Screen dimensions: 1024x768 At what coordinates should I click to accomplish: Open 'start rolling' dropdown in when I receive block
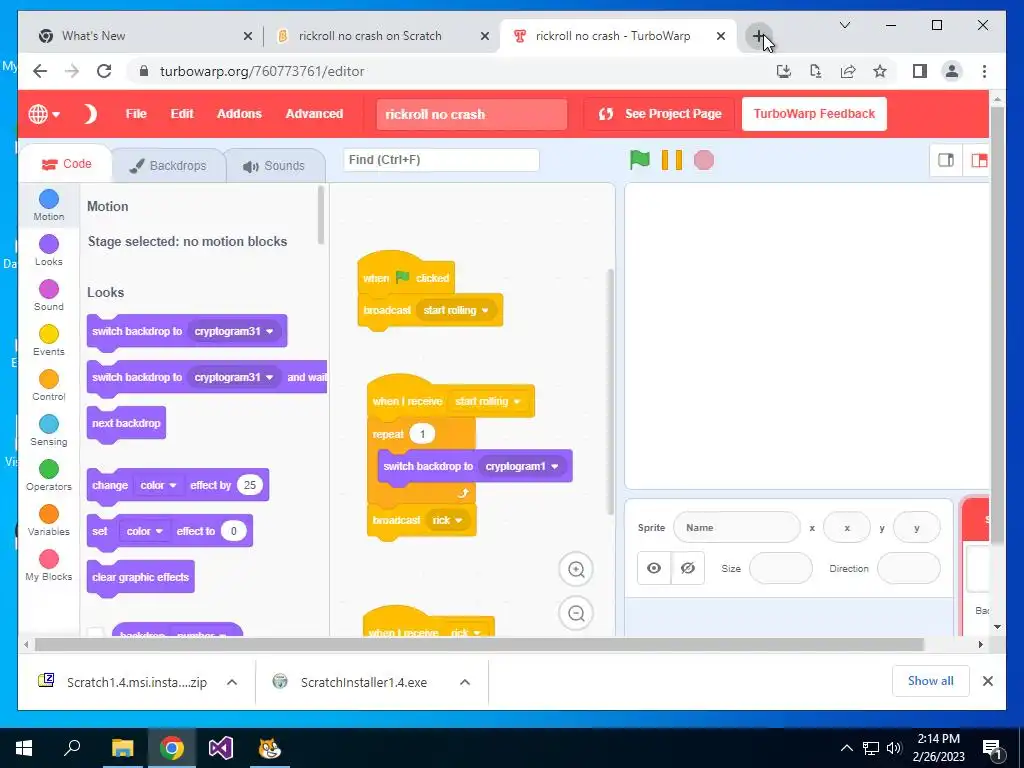(488, 401)
